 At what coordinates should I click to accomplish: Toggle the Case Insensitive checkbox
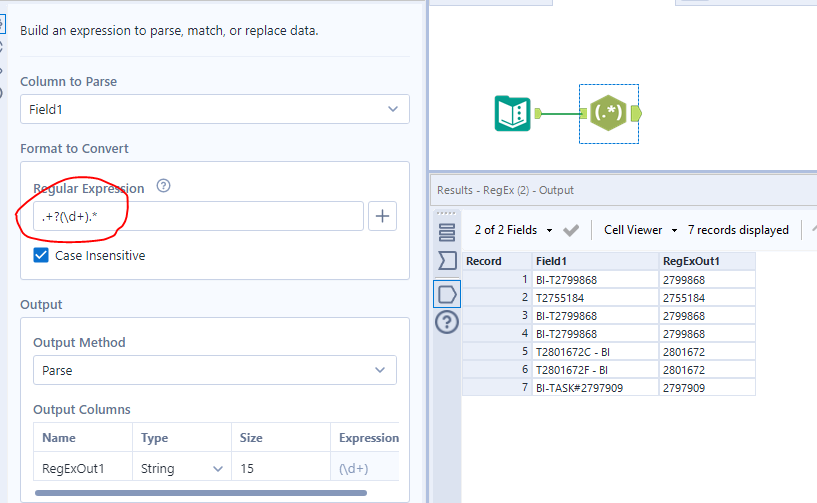[x=41, y=255]
